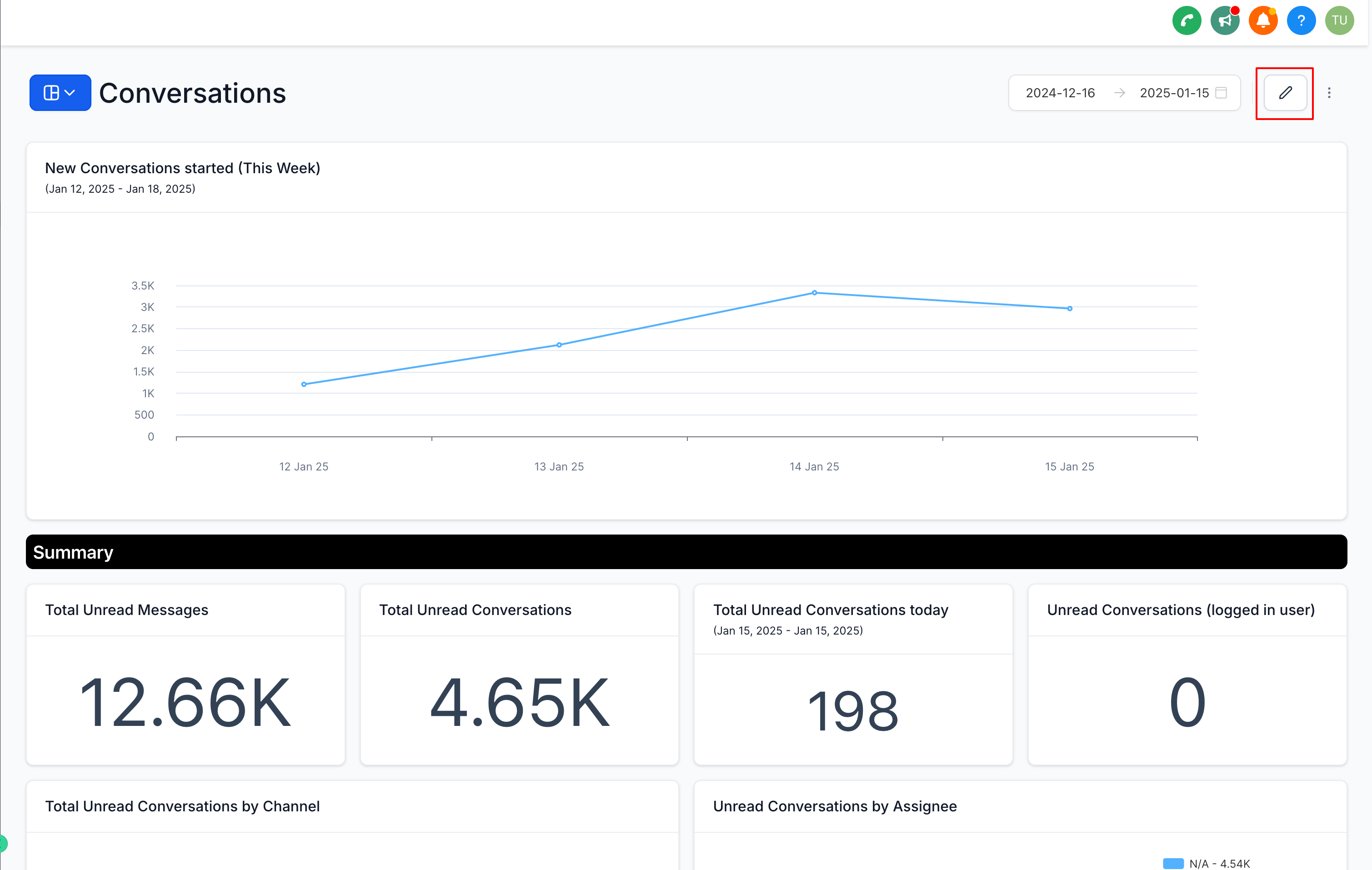Click the 14 Jan 25 data point

pyautogui.click(x=814, y=293)
